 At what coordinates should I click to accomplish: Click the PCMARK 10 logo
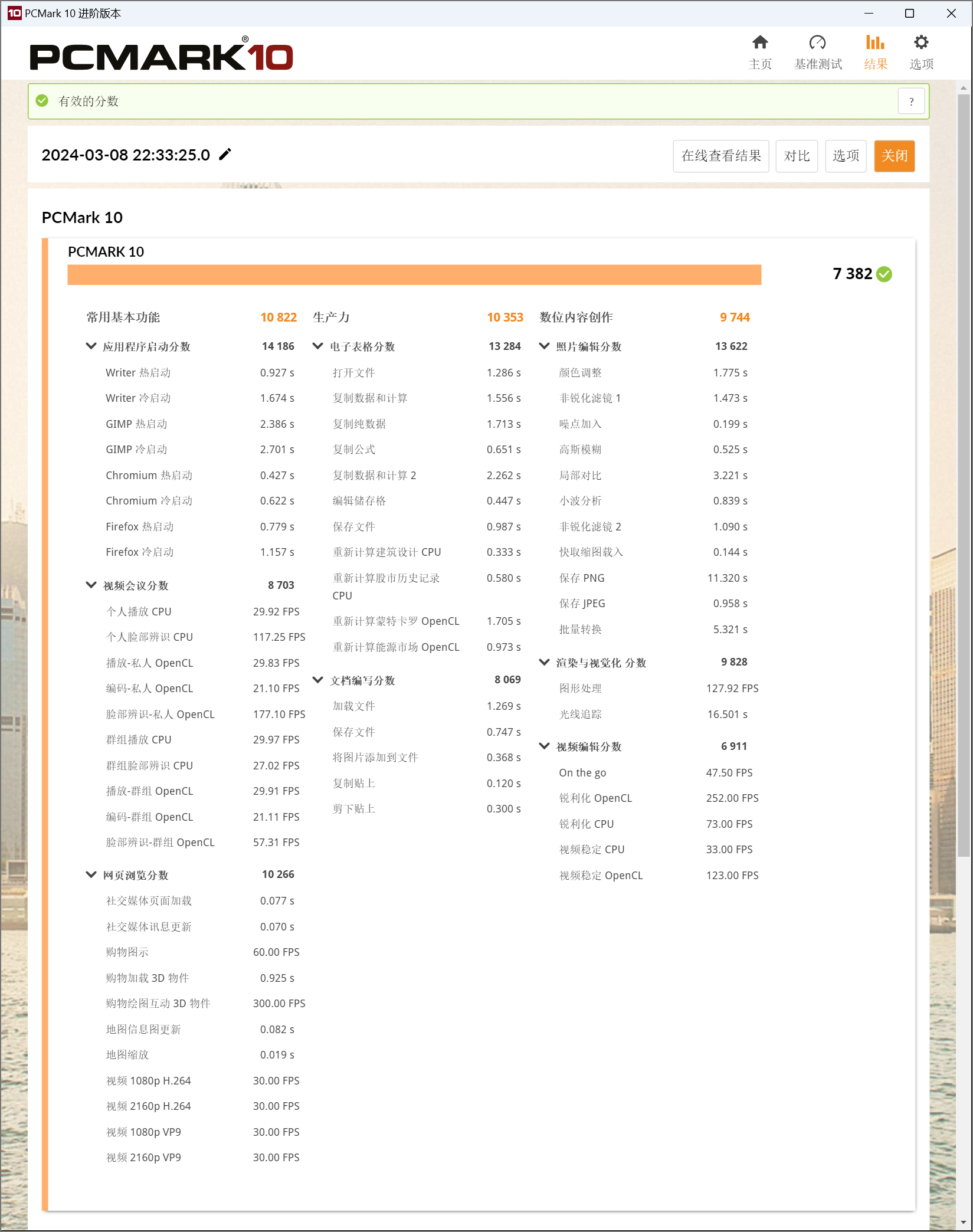pos(161,54)
